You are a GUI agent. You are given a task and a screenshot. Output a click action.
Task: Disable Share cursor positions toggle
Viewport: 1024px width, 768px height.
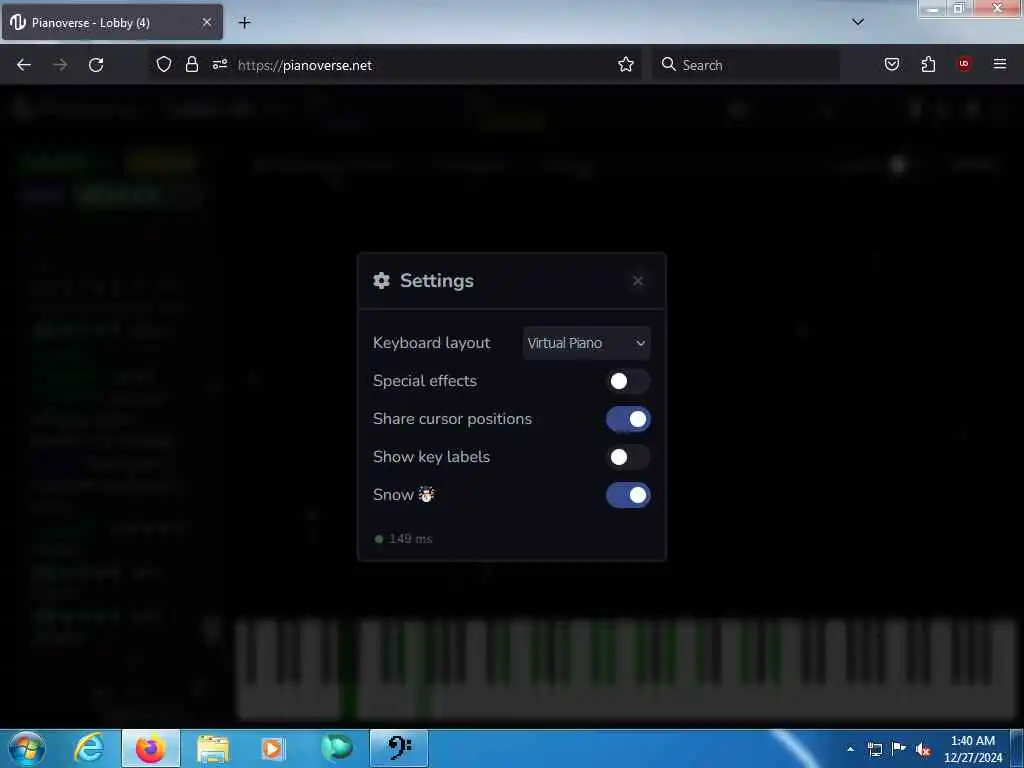pos(628,419)
